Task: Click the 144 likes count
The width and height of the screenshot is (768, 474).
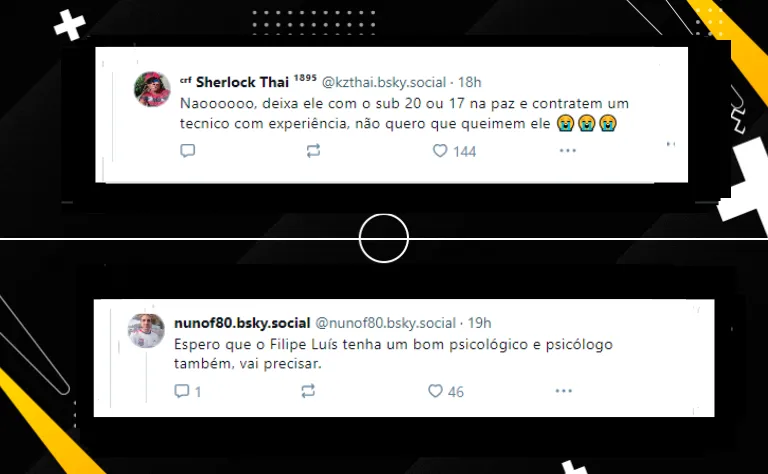Action: coord(464,151)
